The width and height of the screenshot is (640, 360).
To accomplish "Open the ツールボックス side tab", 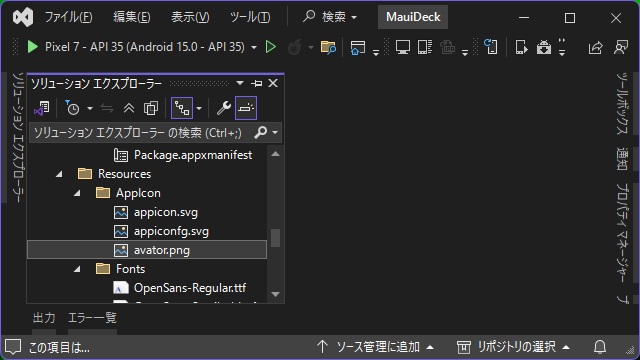I will [622, 104].
